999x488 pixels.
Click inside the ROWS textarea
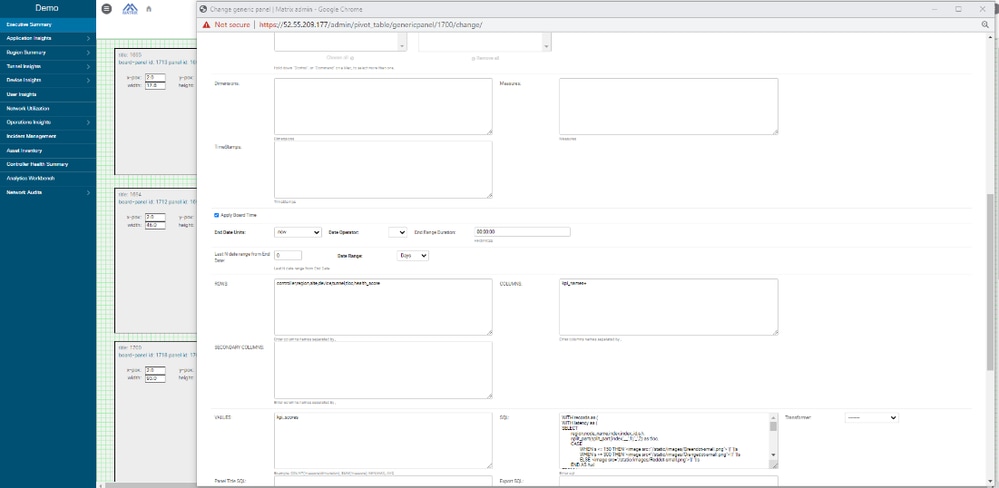(383, 306)
